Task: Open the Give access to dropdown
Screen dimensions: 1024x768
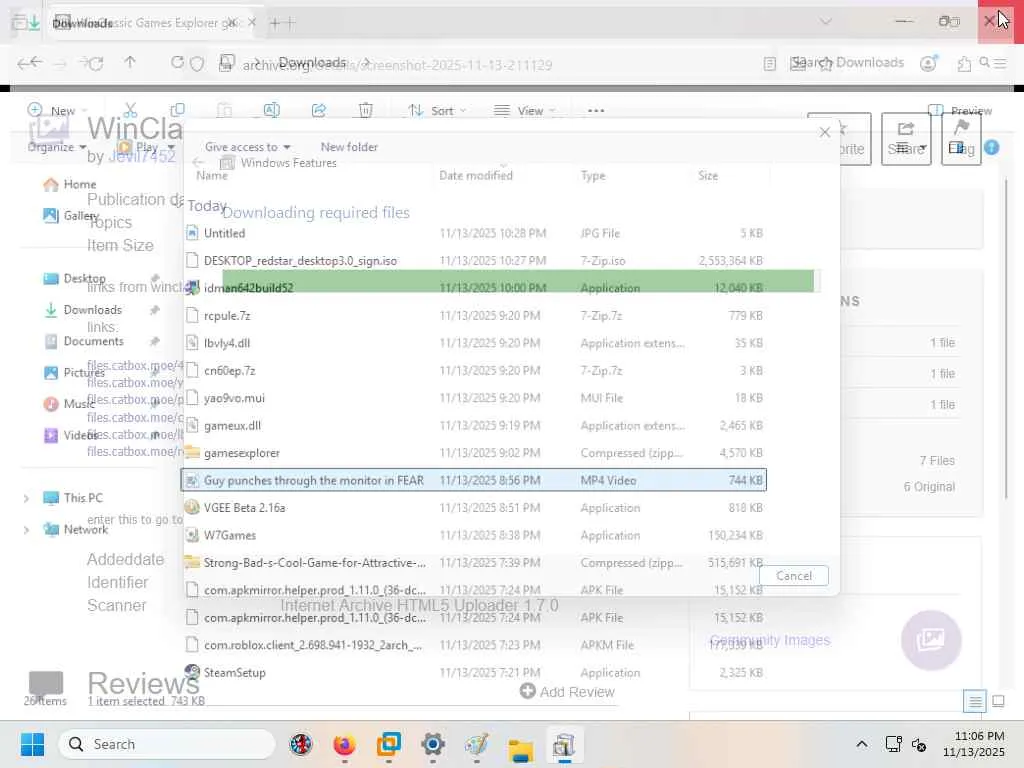Action: coord(248,147)
